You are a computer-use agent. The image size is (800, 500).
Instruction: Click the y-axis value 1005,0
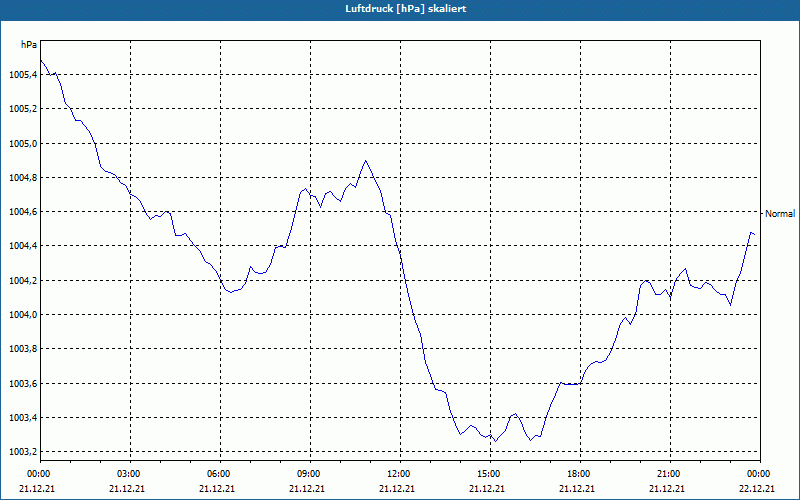click(x=23, y=144)
